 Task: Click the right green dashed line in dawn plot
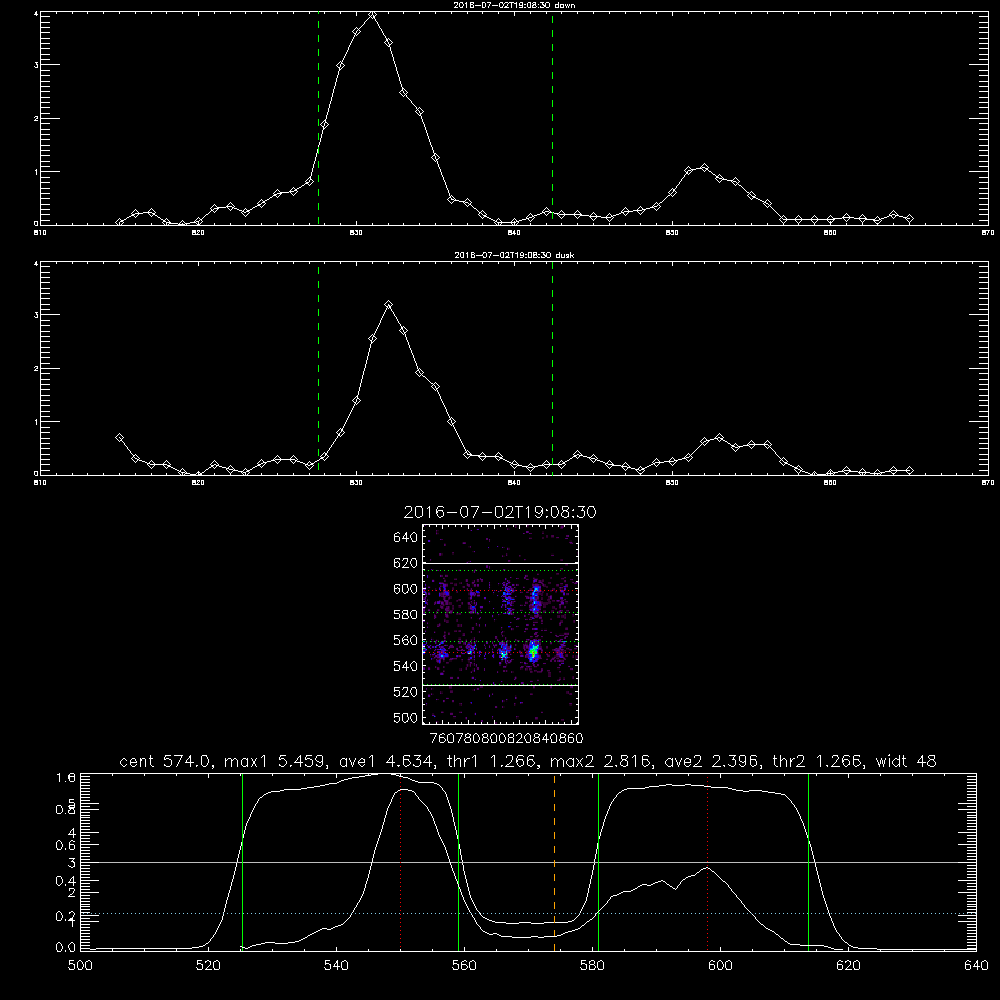[552, 119]
